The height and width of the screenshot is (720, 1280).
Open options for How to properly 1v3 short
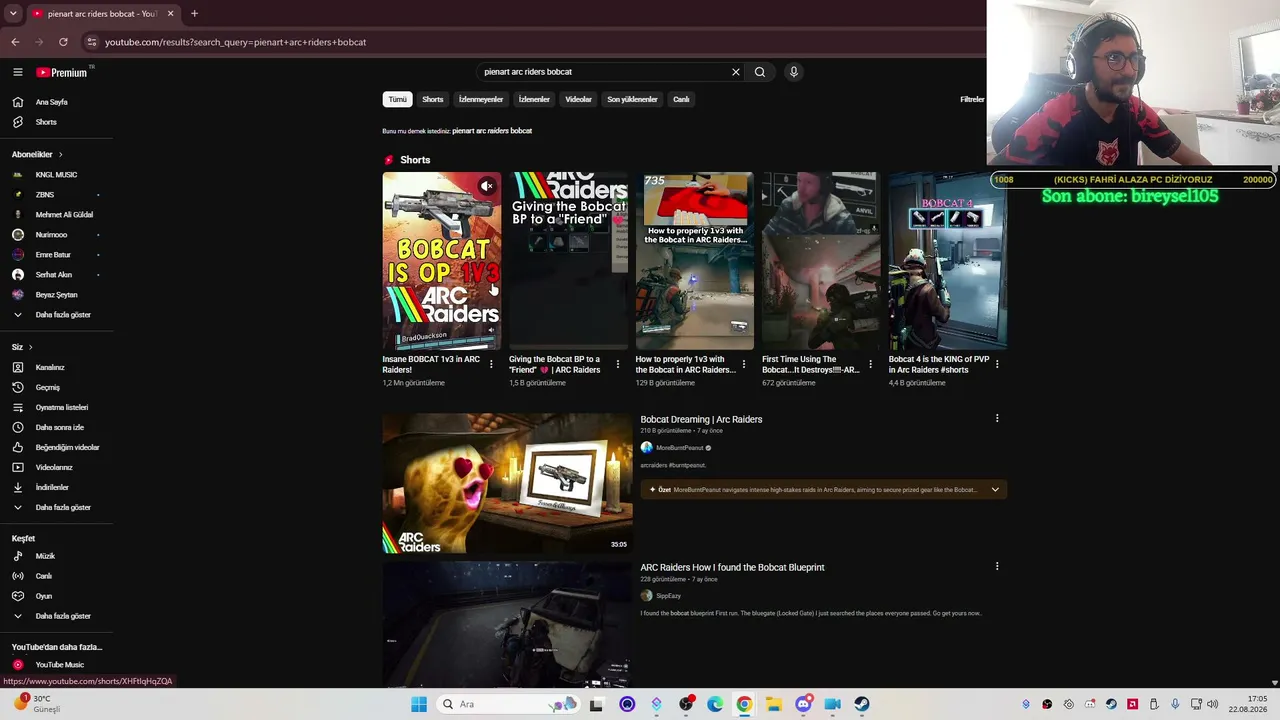[744, 364]
